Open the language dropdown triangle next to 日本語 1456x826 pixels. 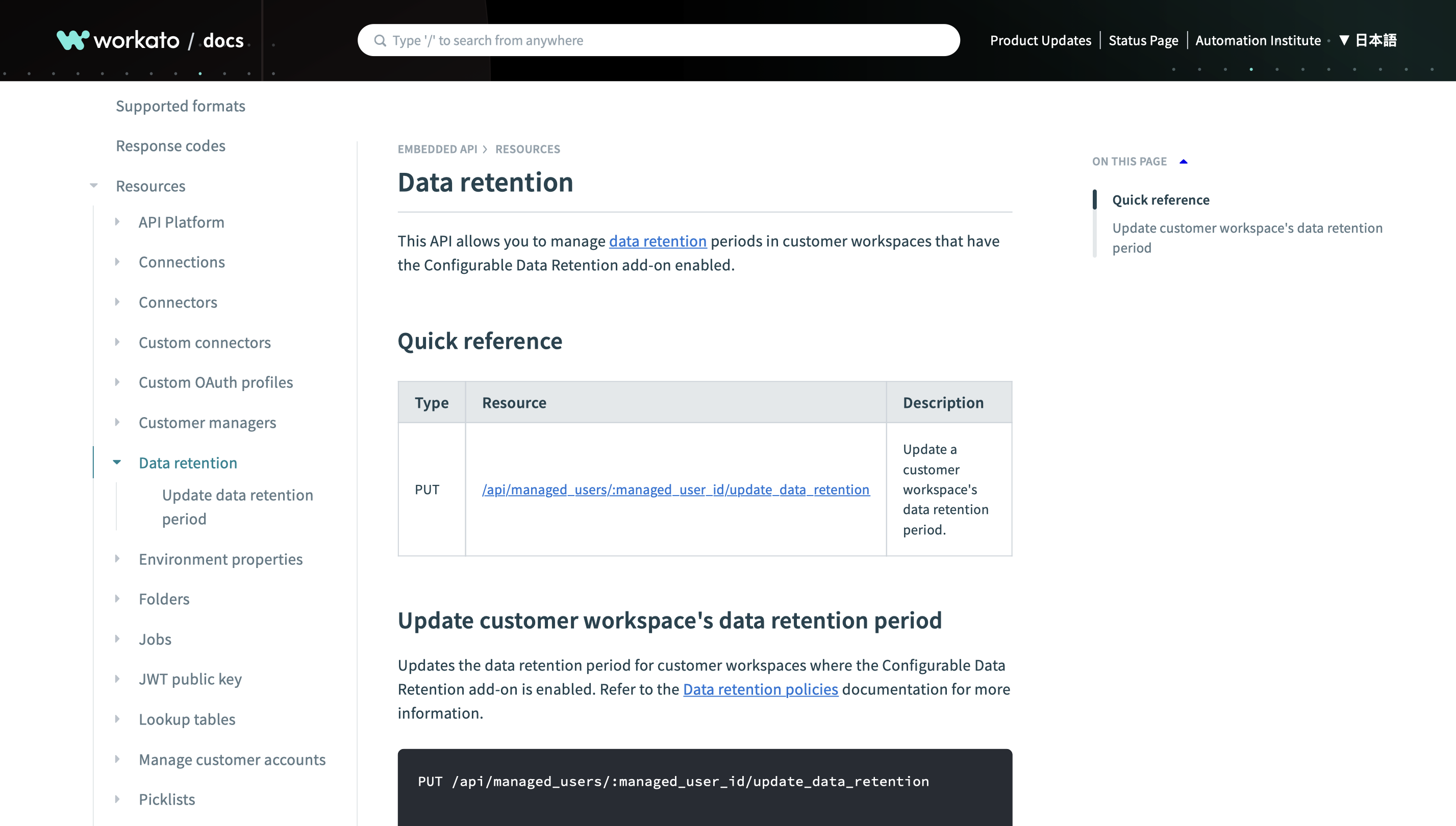(1344, 40)
